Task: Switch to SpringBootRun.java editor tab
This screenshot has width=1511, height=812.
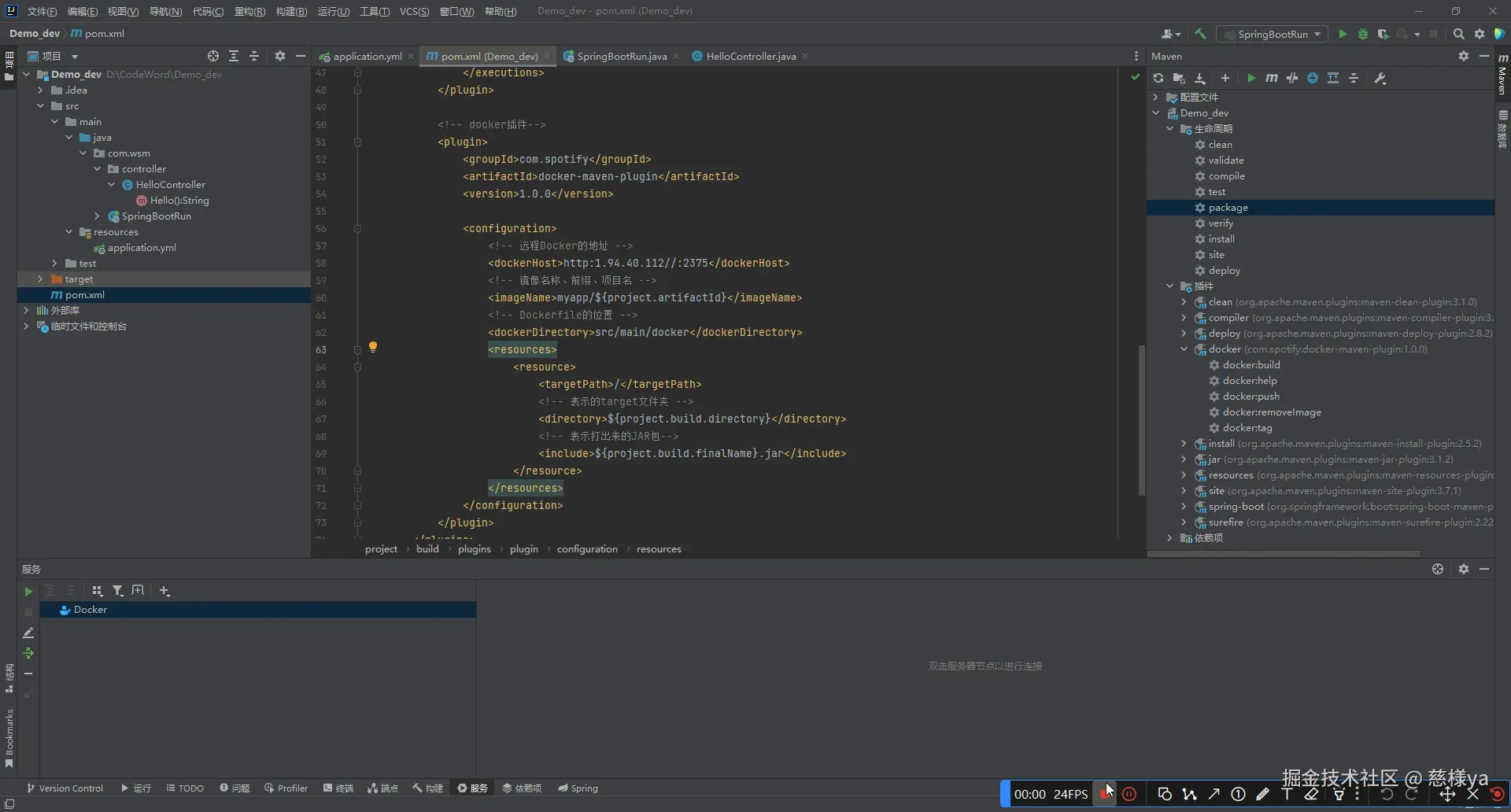Action: click(x=621, y=56)
